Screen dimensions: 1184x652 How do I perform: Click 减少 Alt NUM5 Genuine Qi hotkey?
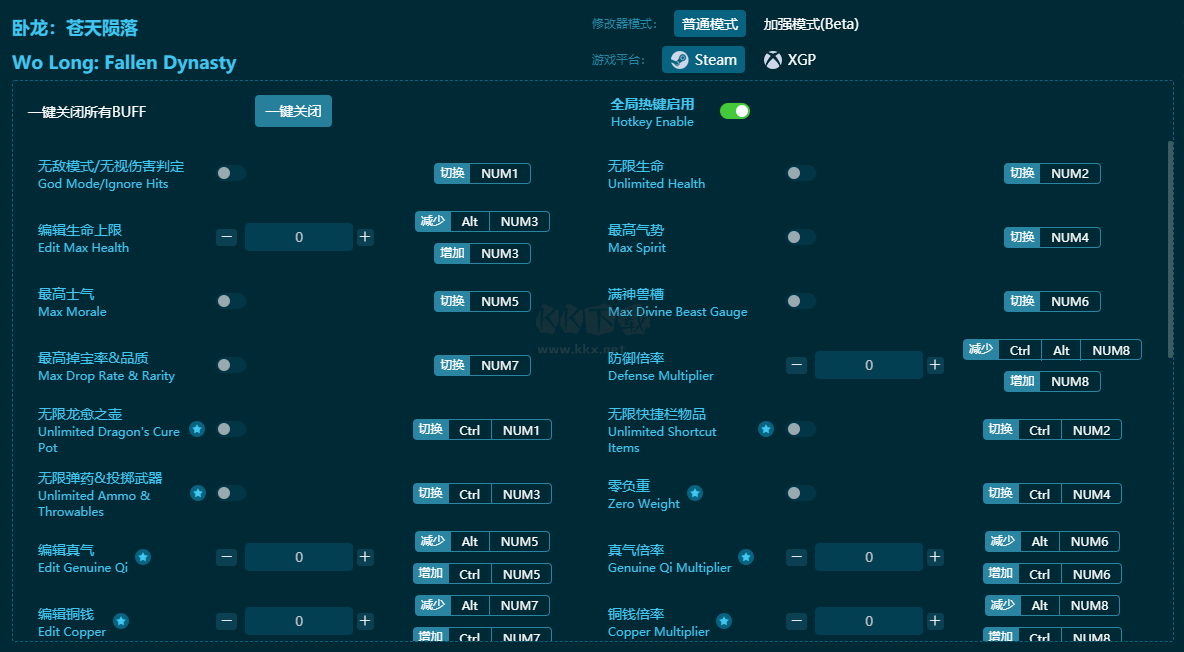[482, 542]
